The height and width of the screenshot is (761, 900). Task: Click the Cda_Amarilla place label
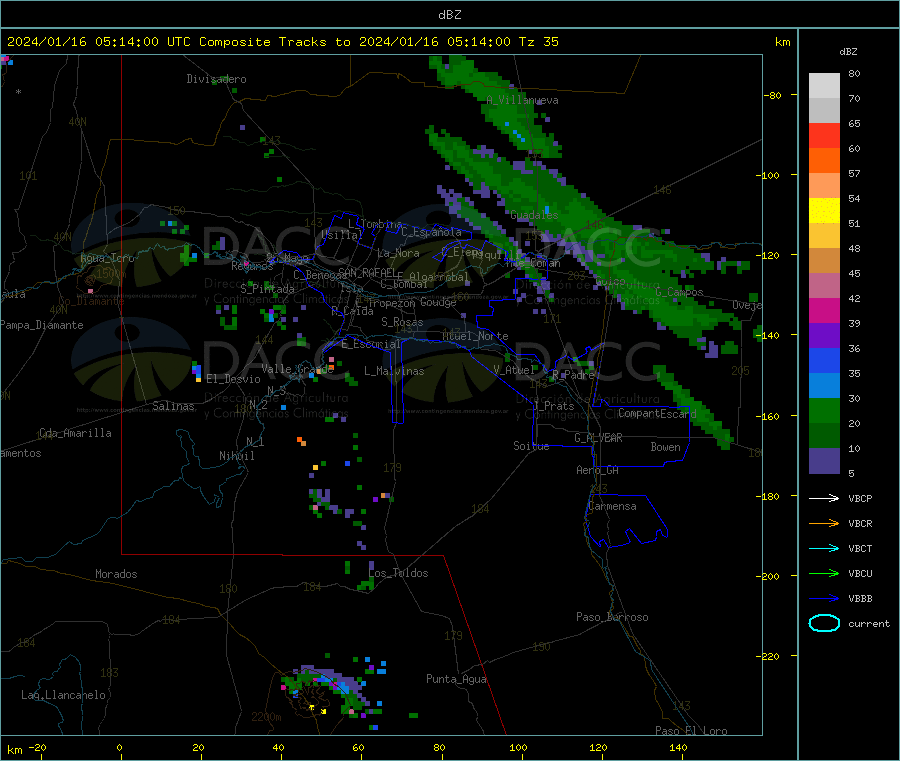(75, 433)
